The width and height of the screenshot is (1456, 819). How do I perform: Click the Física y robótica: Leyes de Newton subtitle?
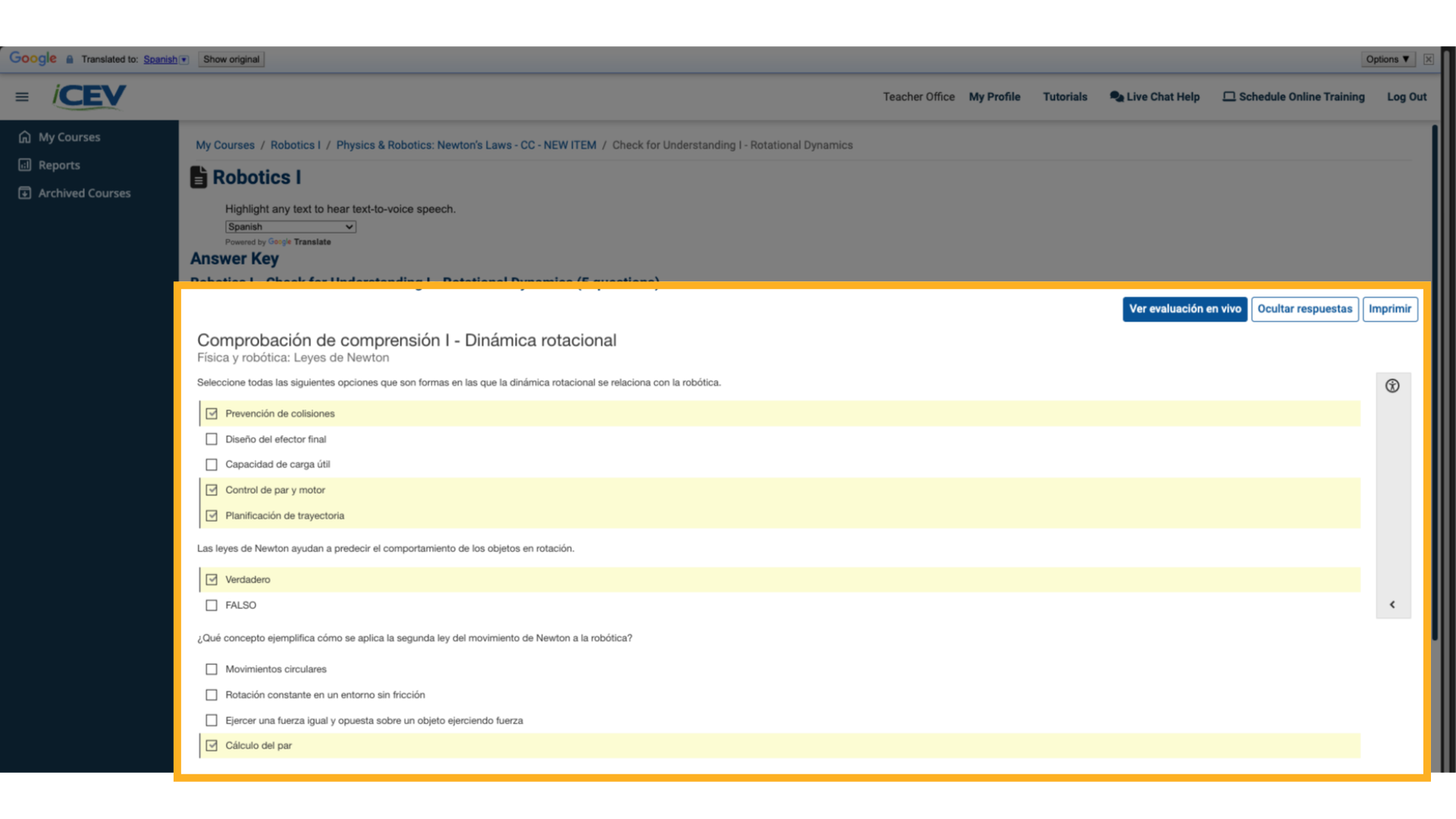click(293, 358)
